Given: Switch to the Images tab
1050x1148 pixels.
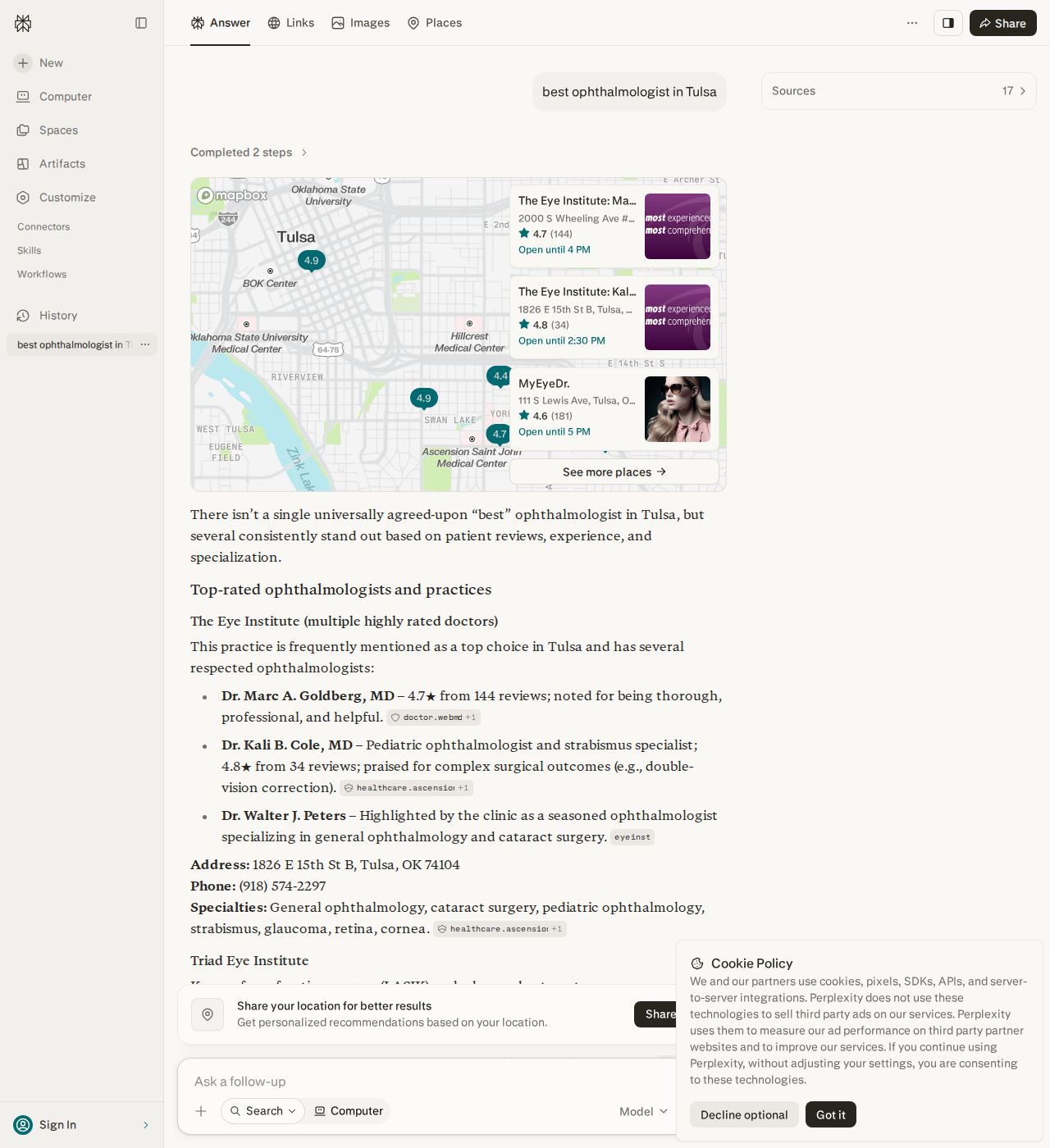Looking at the screenshot, I should (361, 23).
